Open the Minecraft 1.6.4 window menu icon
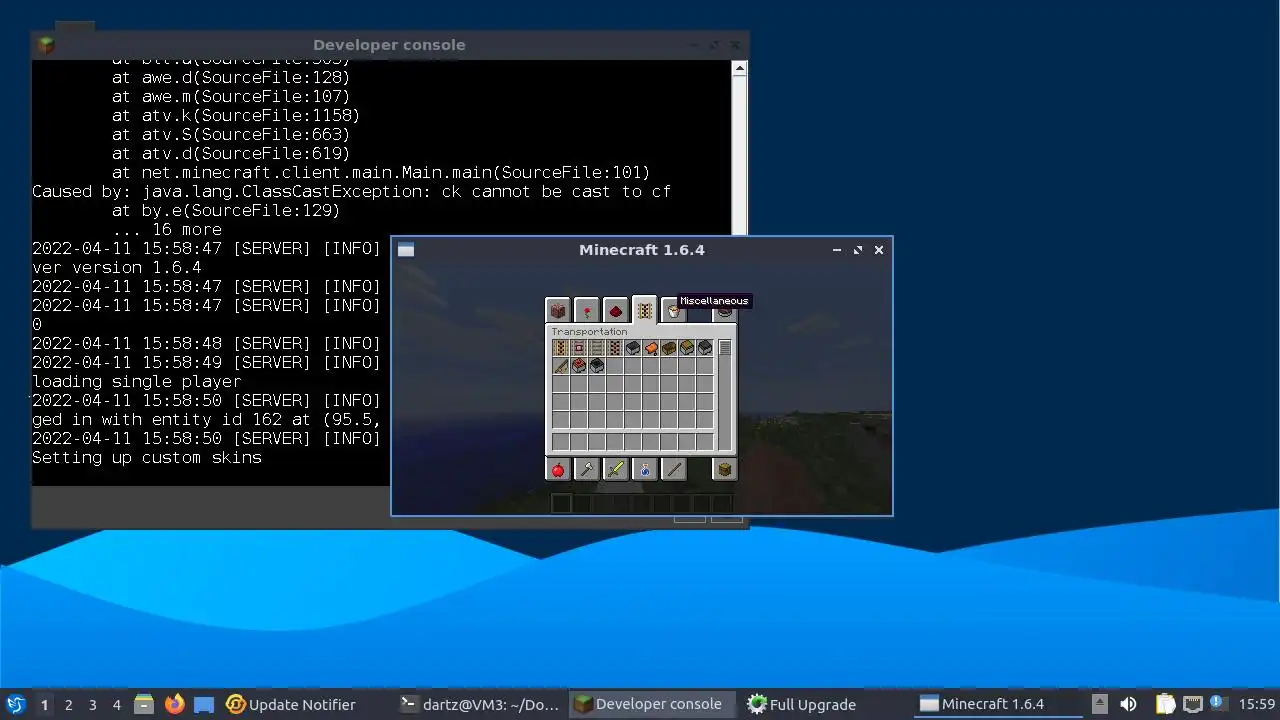 pos(406,250)
